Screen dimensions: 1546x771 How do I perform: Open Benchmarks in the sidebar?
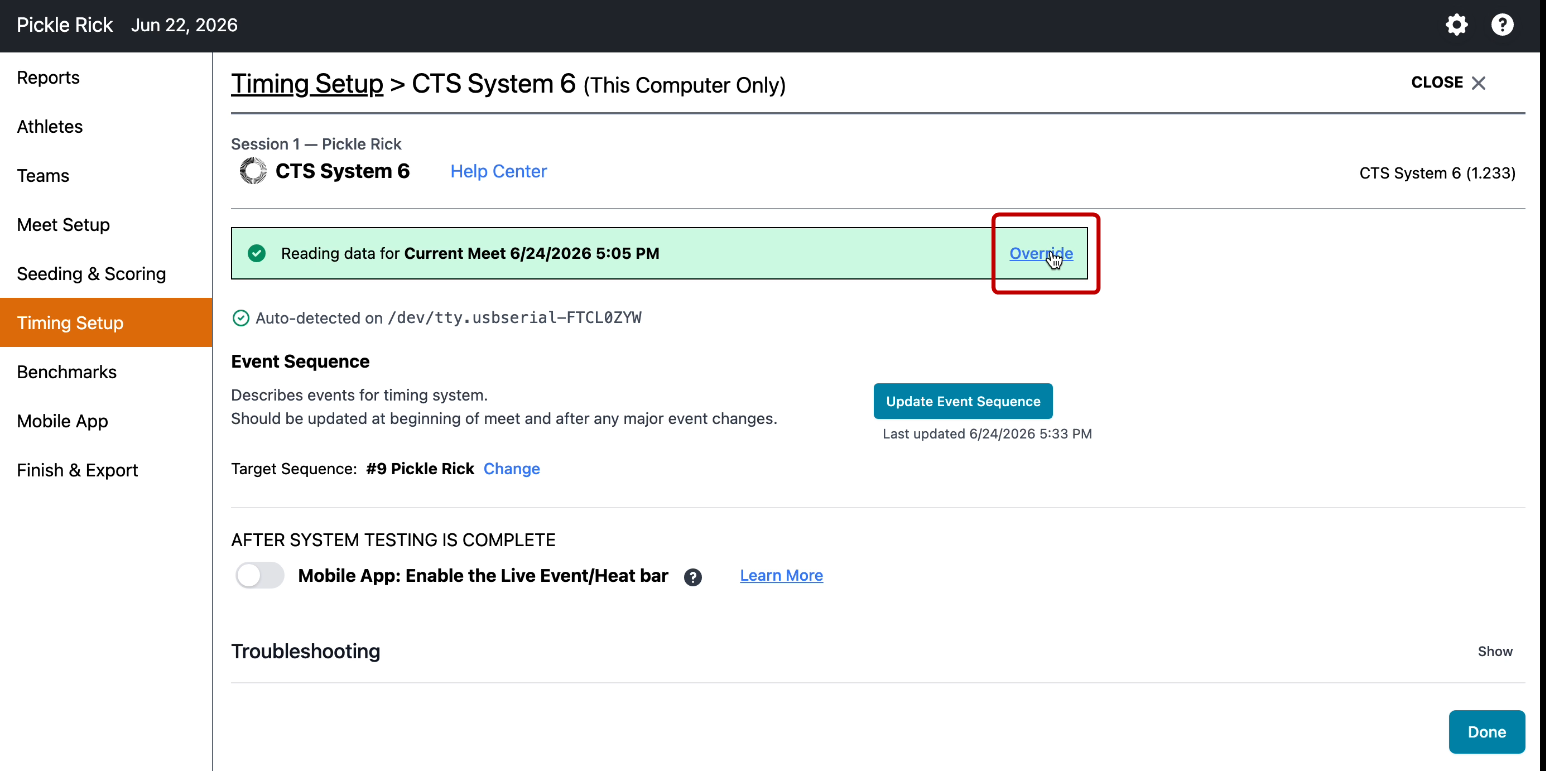click(x=106, y=372)
